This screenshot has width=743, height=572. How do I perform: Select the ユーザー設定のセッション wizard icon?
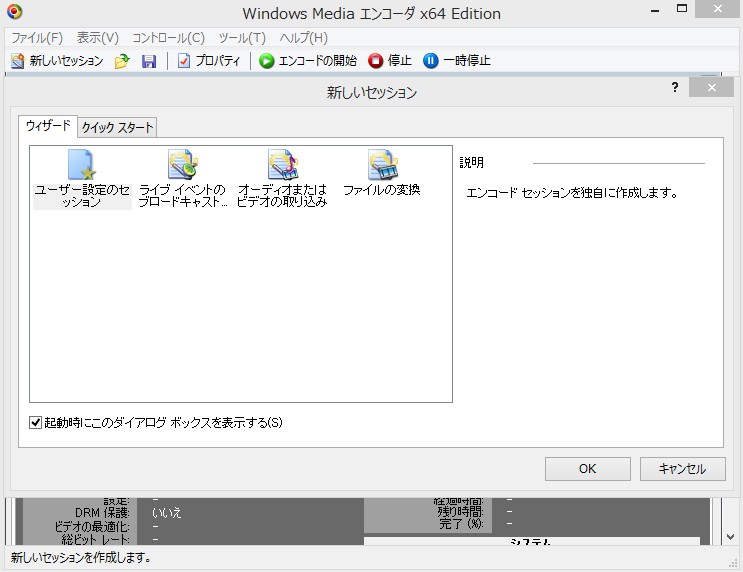click(x=82, y=180)
